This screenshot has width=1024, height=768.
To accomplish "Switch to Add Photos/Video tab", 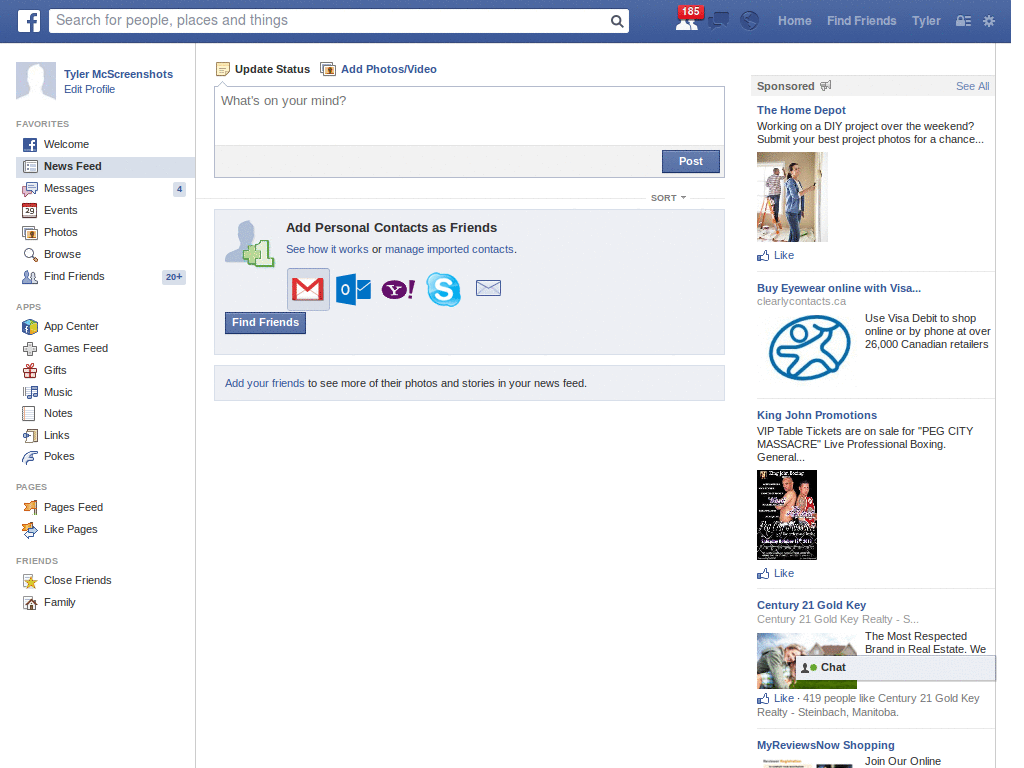I will tap(379, 69).
